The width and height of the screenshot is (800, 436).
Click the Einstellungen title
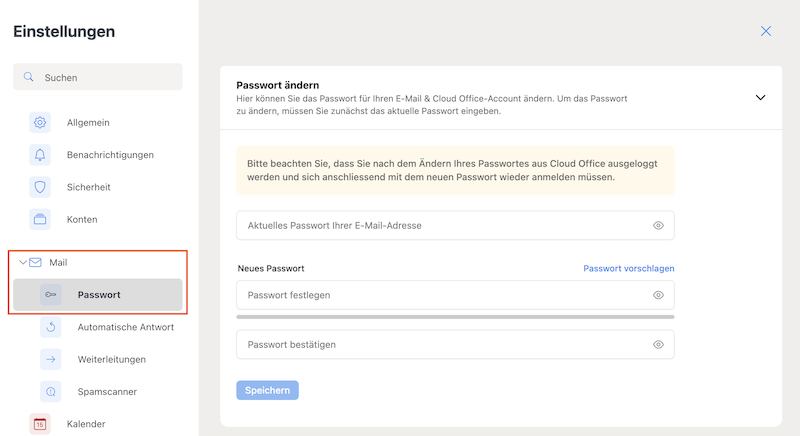[x=64, y=31]
